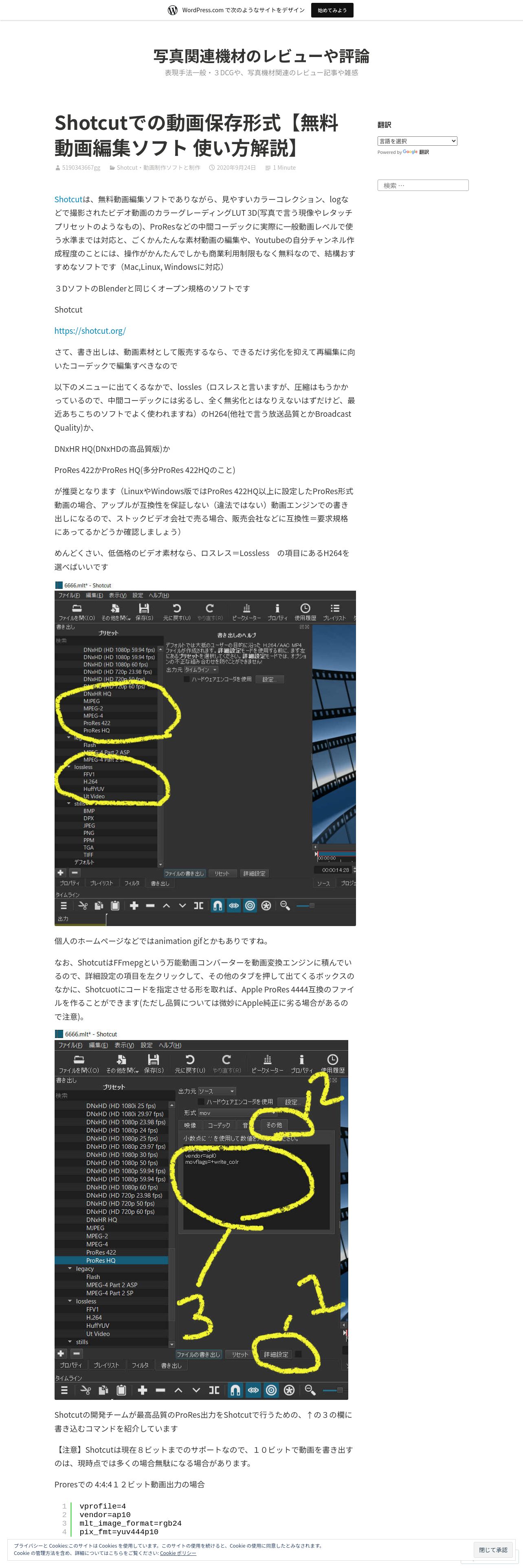In first Shotcut screenshot, click 元に戻す undo icon

(x=176, y=608)
